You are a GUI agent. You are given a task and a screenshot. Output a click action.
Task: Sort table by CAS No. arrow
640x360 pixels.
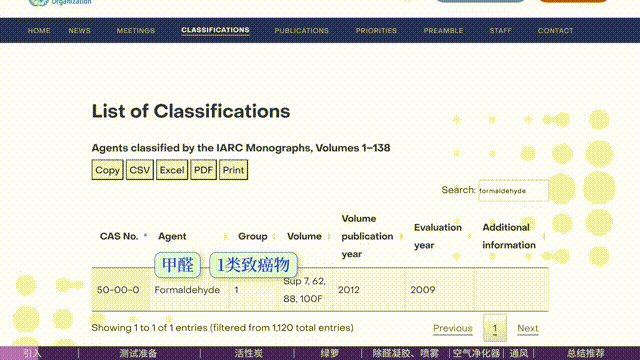(145, 236)
